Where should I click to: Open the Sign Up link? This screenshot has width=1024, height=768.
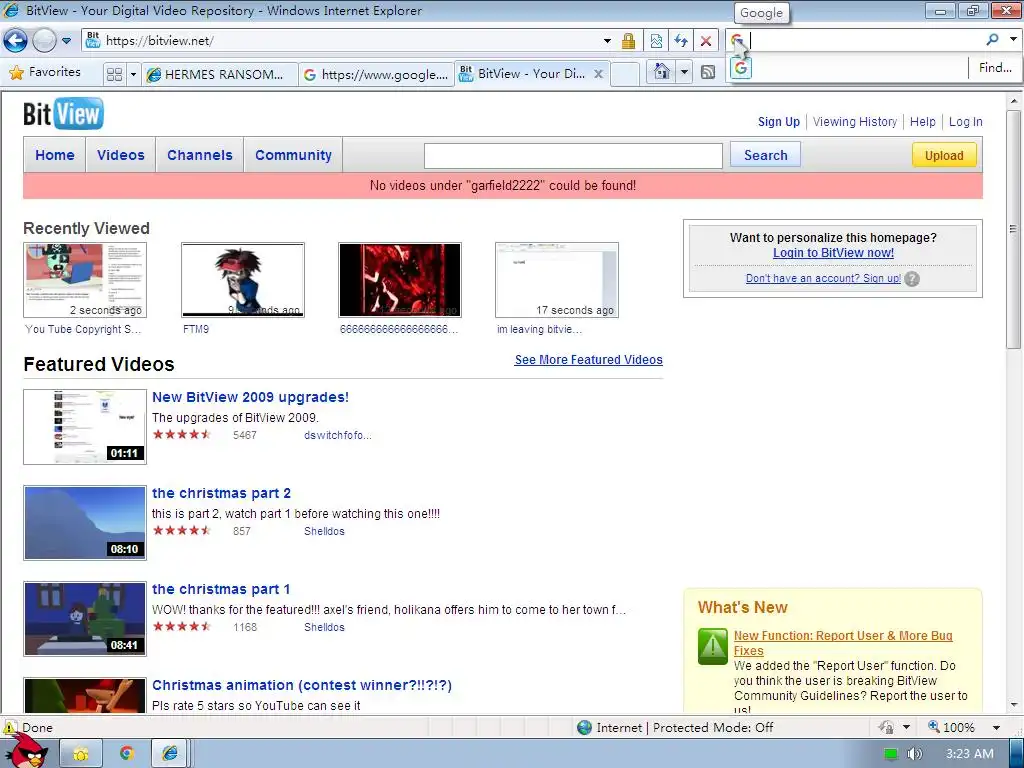[x=778, y=121]
